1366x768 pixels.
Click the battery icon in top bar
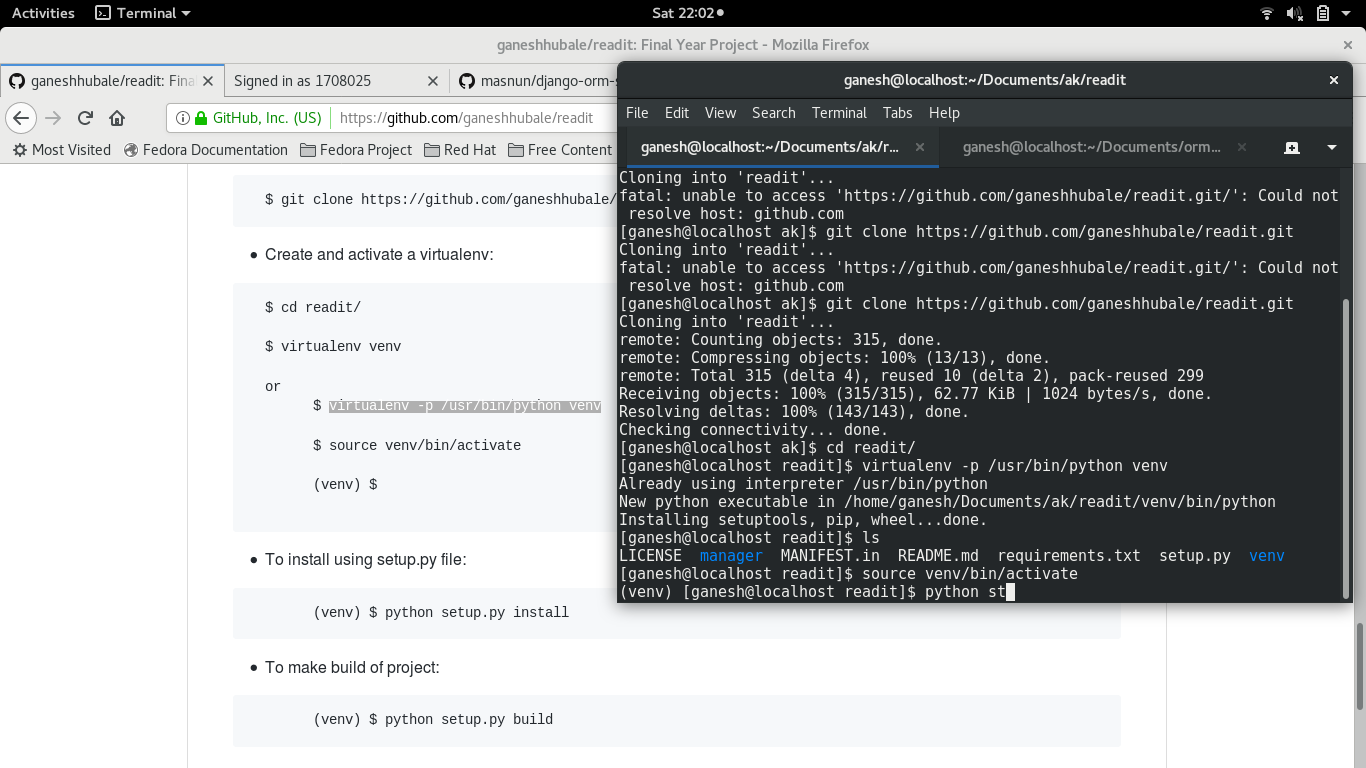(x=1323, y=13)
